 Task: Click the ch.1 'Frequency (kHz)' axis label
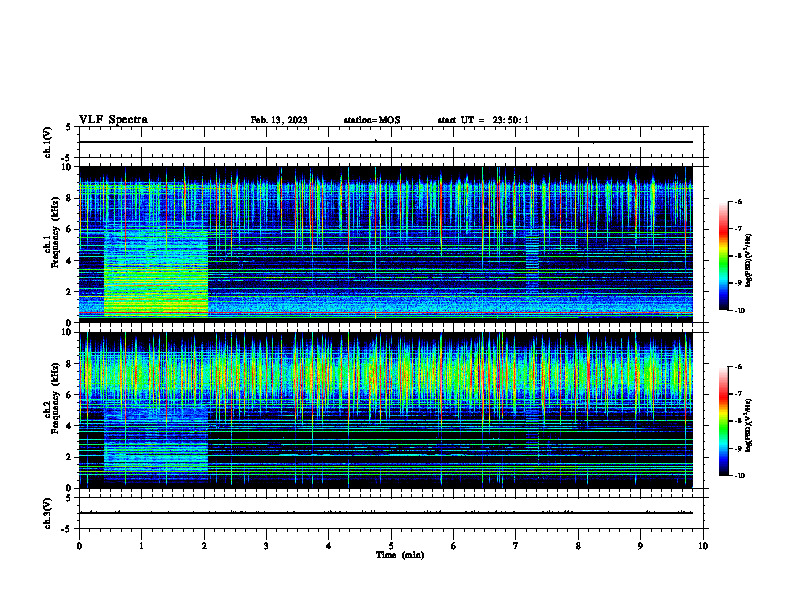click(x=57, y=232)
